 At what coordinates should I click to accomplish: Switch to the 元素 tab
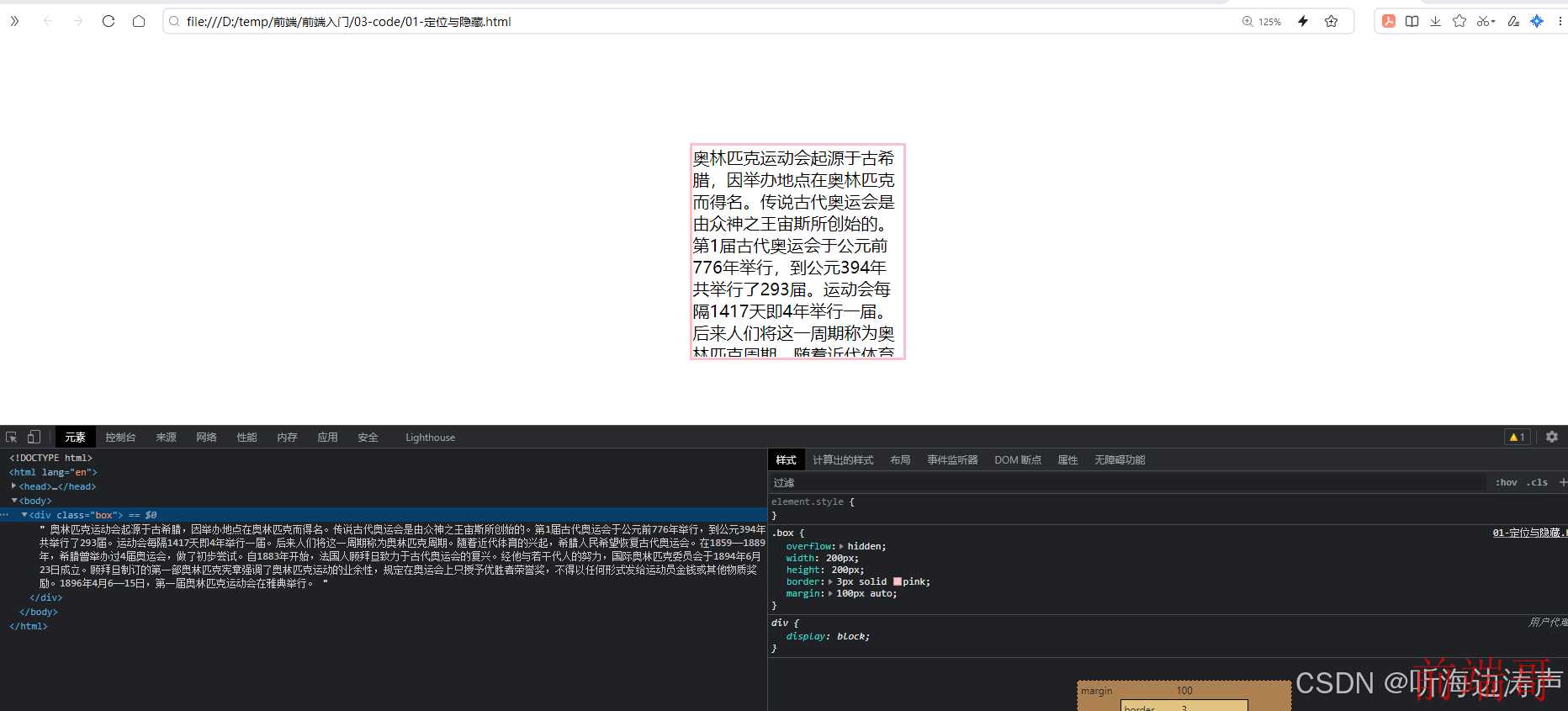(75, 438)
